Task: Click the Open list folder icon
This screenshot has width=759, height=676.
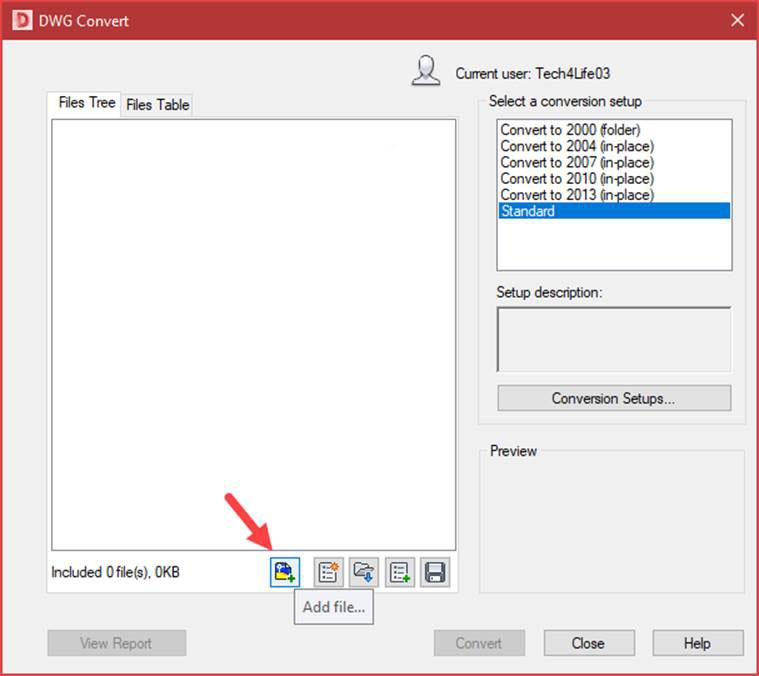Action: click(364, 572)
